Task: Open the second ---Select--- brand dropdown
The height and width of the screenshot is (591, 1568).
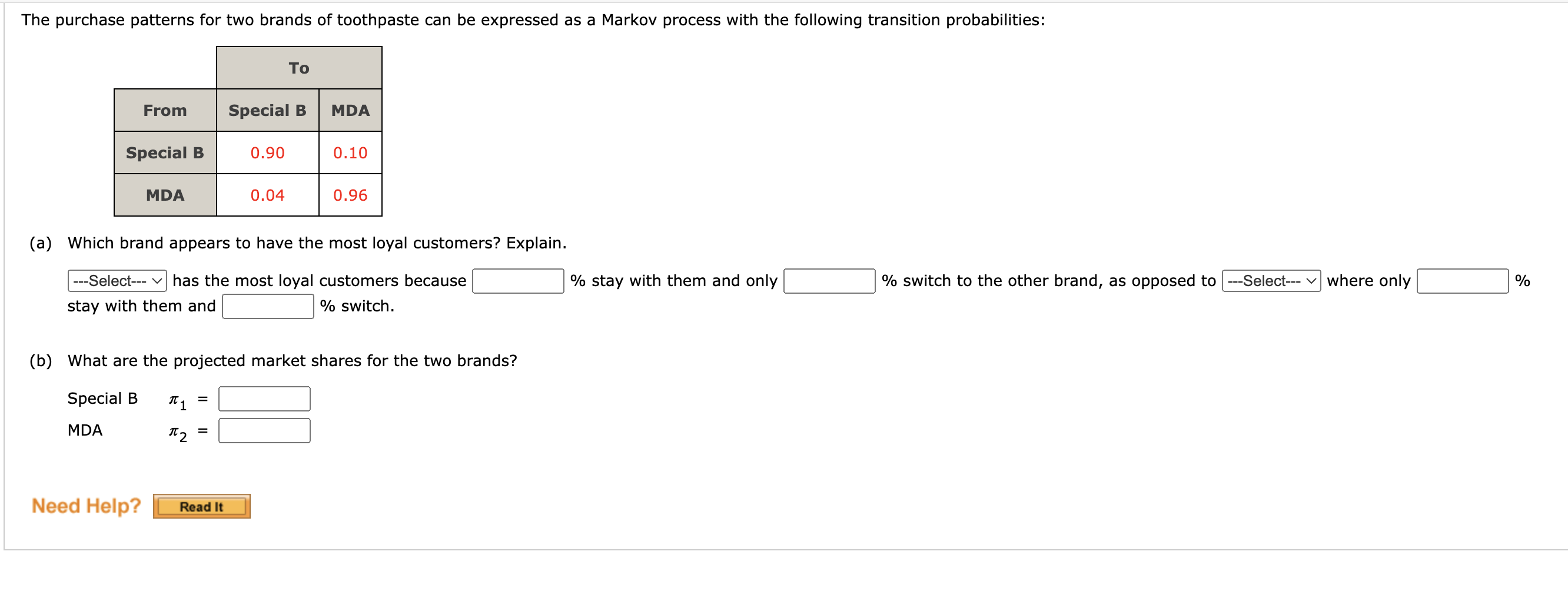Action: [x=1271, y=281]
